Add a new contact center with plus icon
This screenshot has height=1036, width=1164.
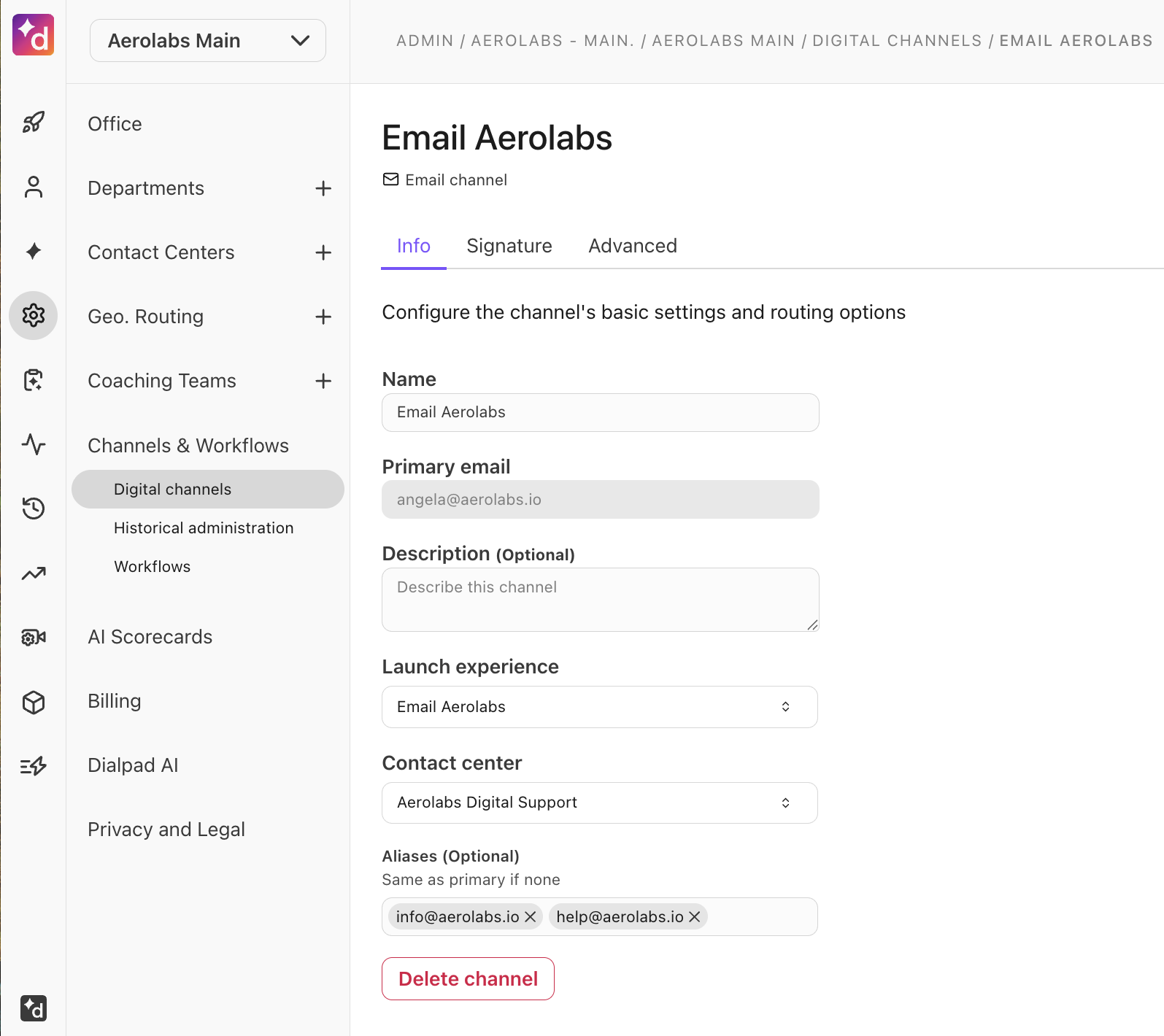(323, 252)
